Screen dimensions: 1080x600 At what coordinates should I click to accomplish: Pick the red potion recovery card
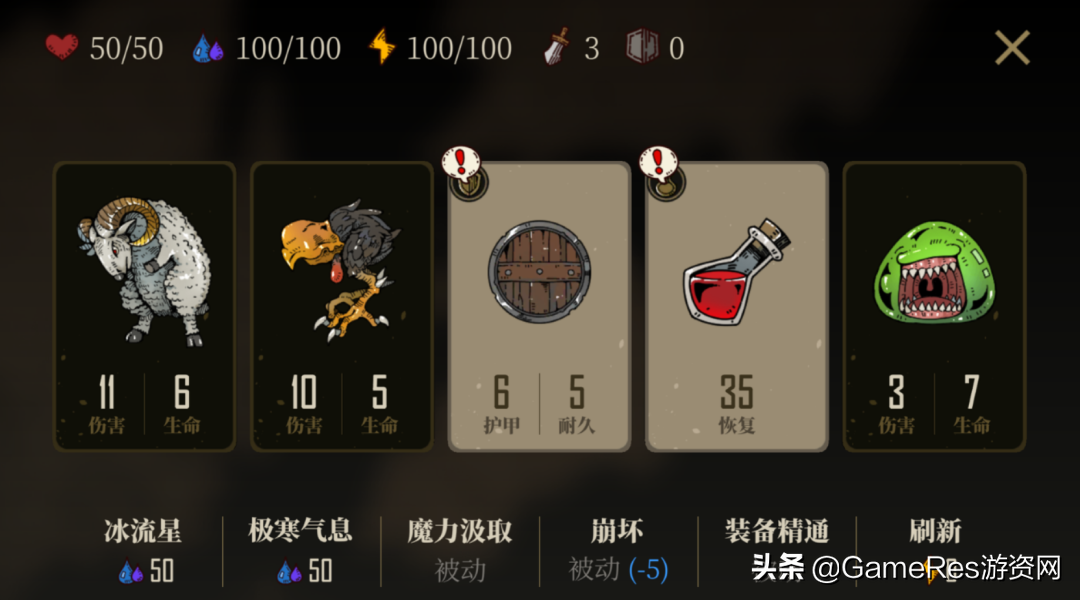[x=737, y=307]
